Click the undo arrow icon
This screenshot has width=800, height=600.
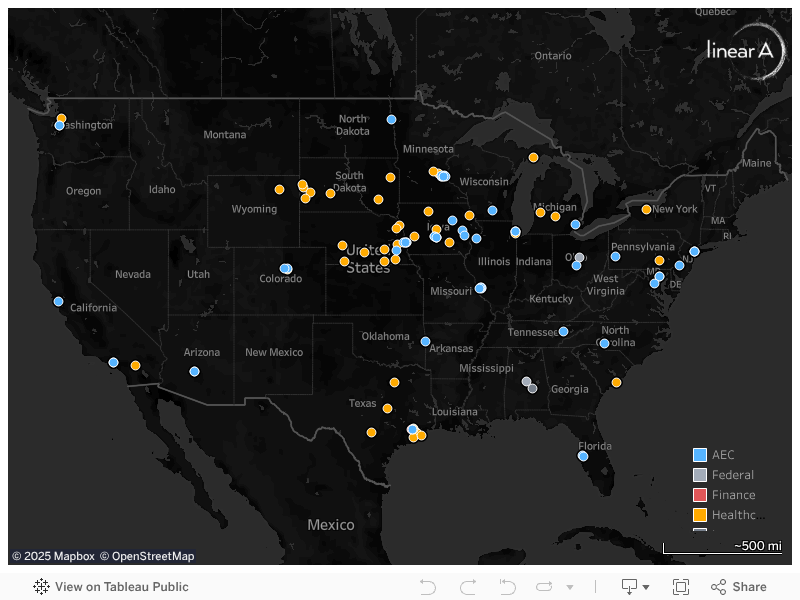[428, 587]
